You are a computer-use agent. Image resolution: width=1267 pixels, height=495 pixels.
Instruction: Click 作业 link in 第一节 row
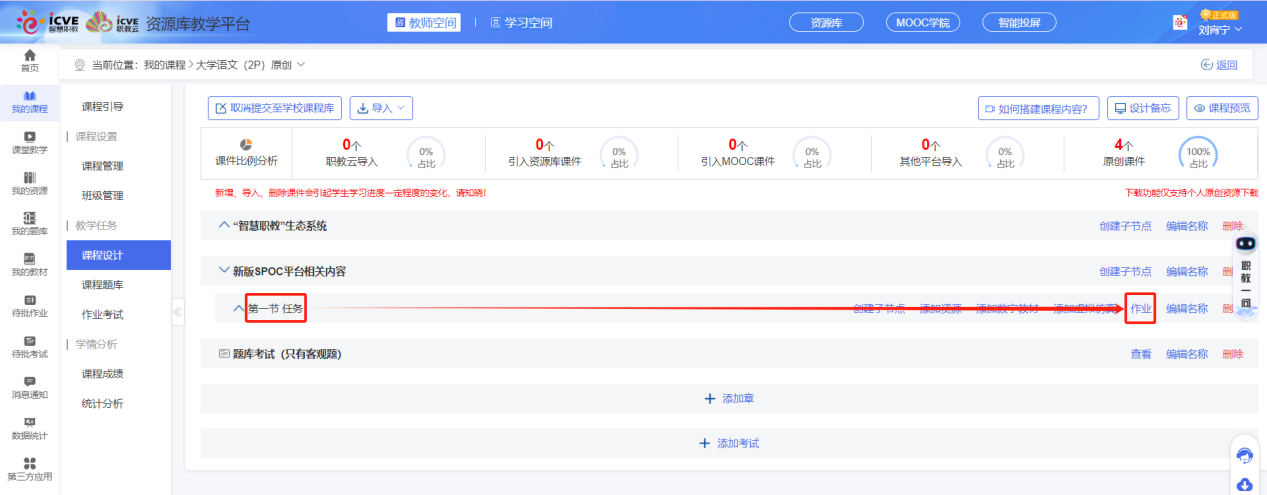coord(1141,309)
